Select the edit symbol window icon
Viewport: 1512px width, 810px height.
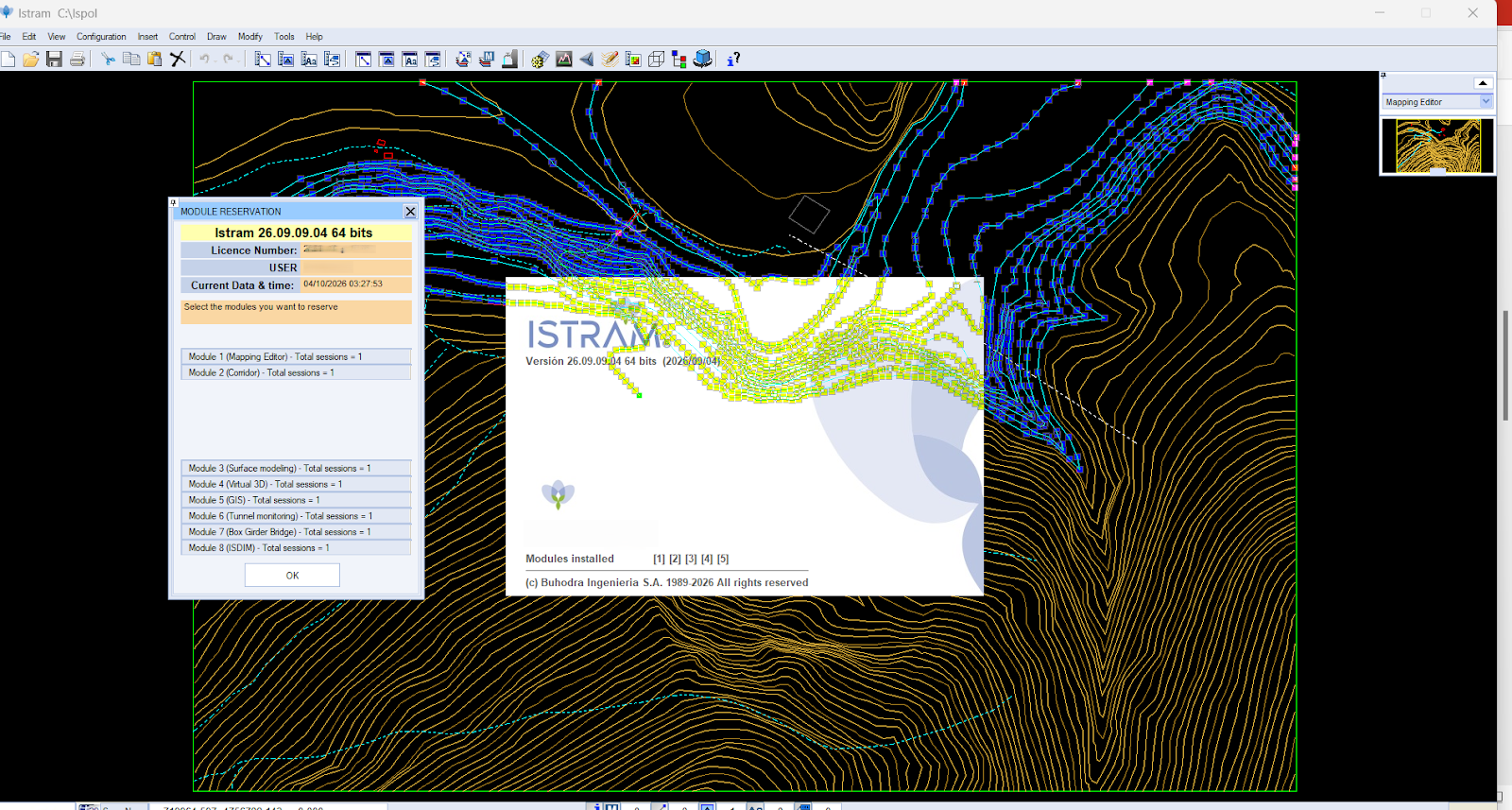387,59
